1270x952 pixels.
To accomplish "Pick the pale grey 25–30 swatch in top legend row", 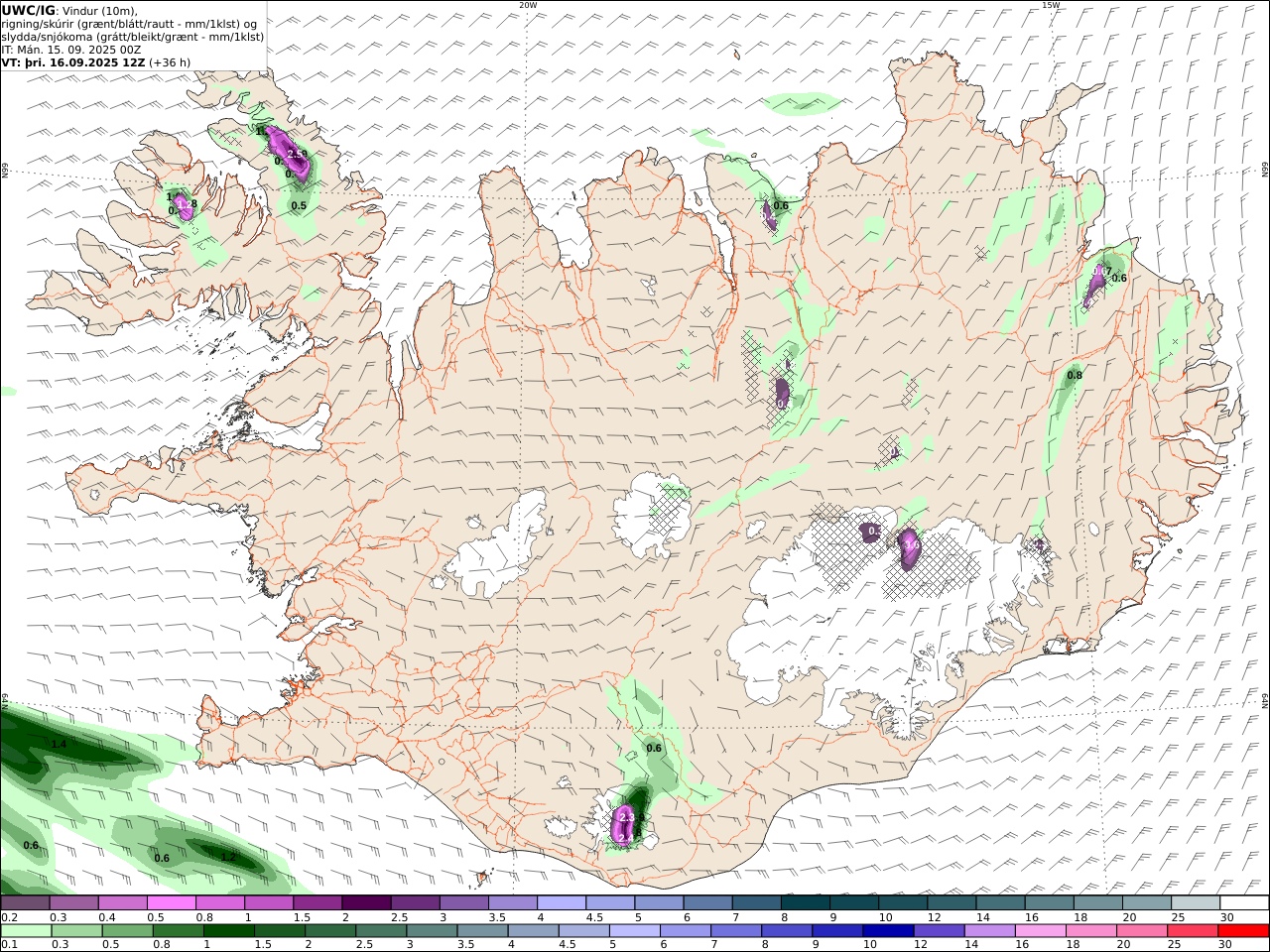I will 1196,902.
